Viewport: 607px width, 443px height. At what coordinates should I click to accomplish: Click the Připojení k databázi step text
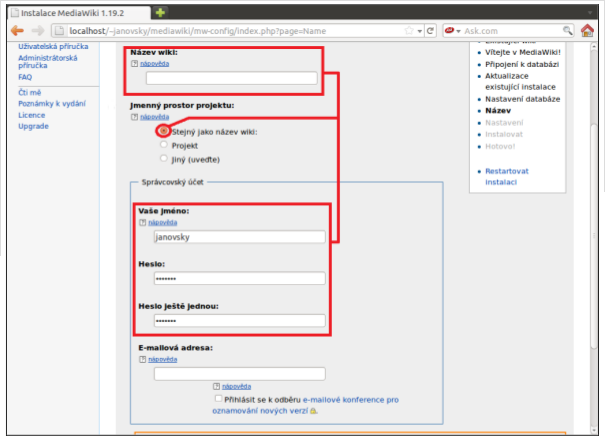[x=522, y=64]
